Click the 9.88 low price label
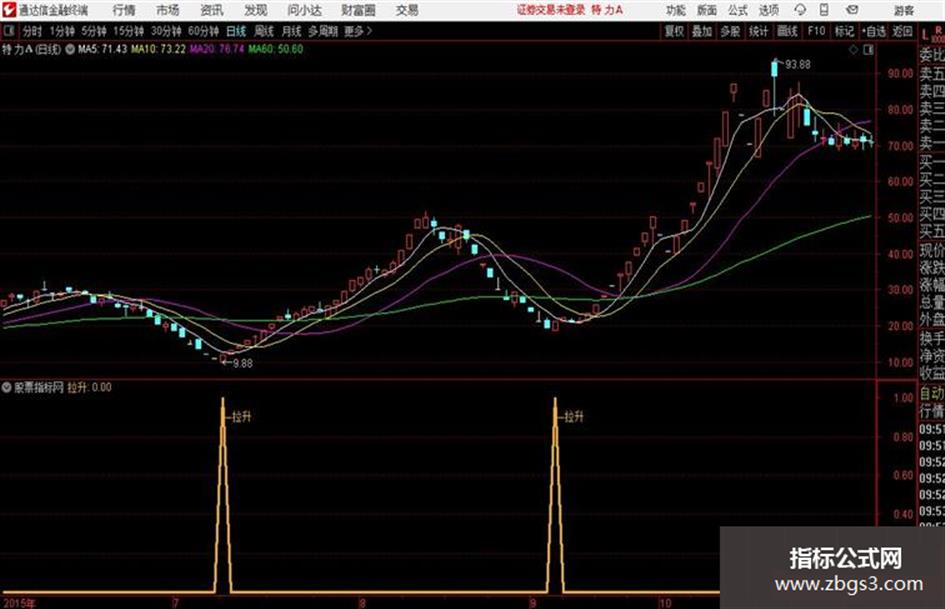 point(243,364)
